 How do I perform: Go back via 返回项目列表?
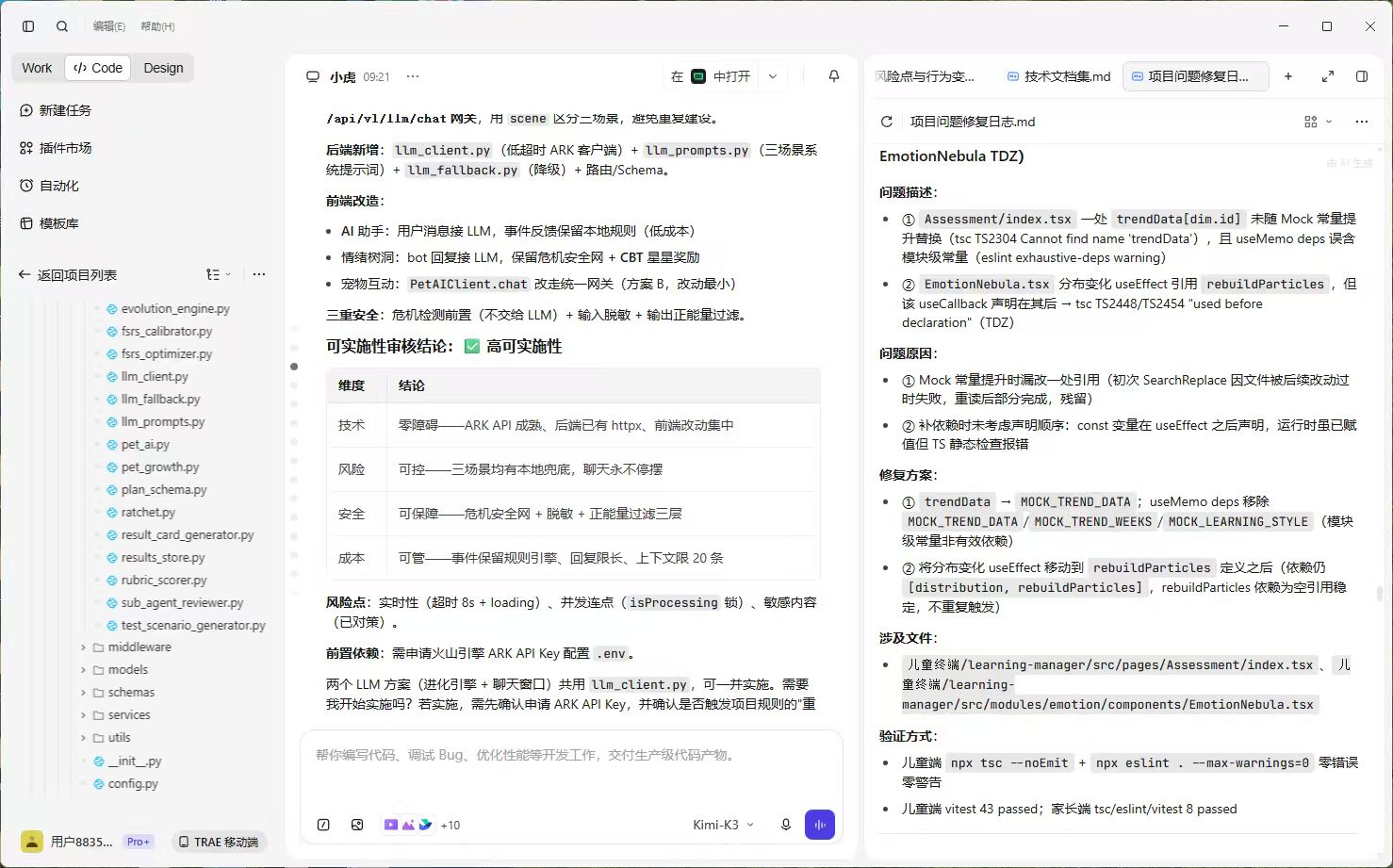(68, 275)
